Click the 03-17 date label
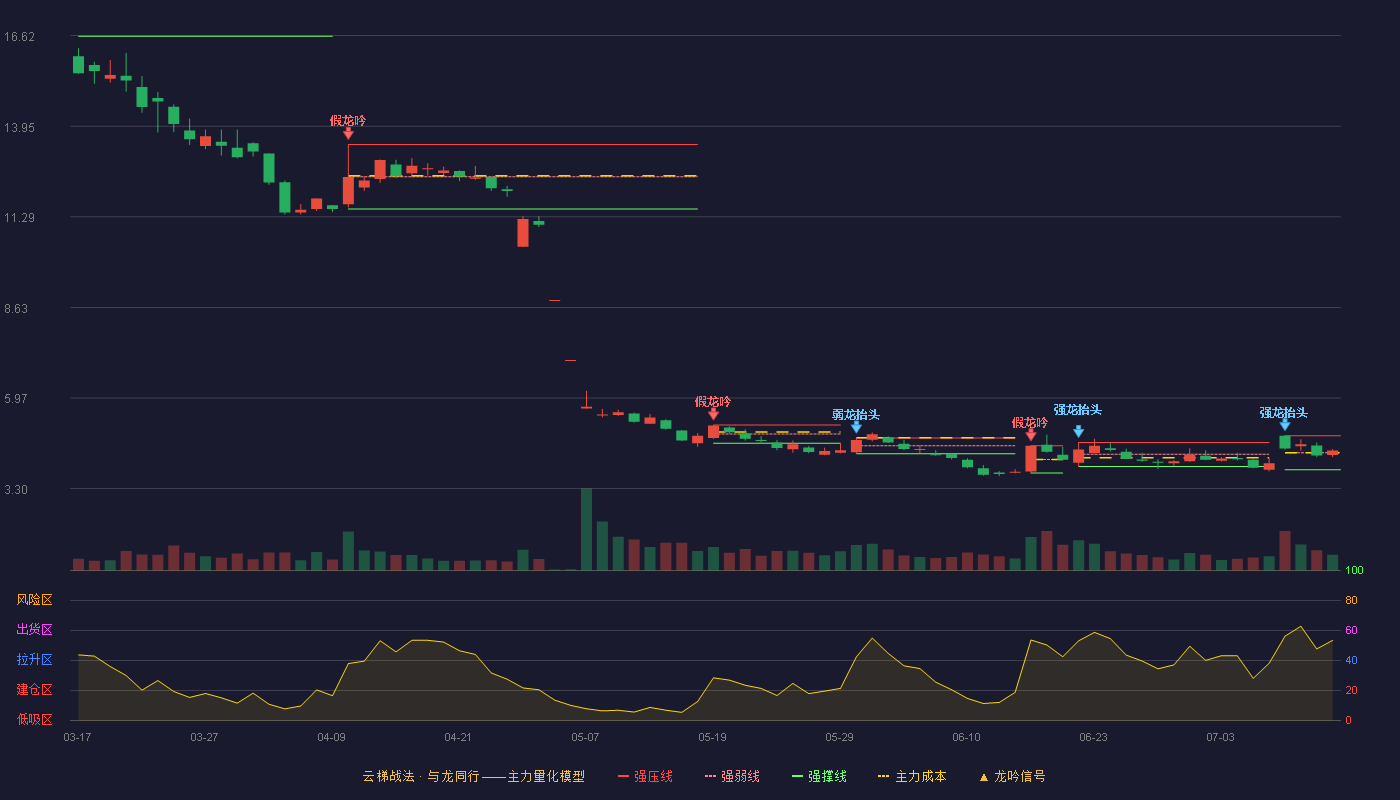The height and width of the screenshot is (800, 1400). 77,737
